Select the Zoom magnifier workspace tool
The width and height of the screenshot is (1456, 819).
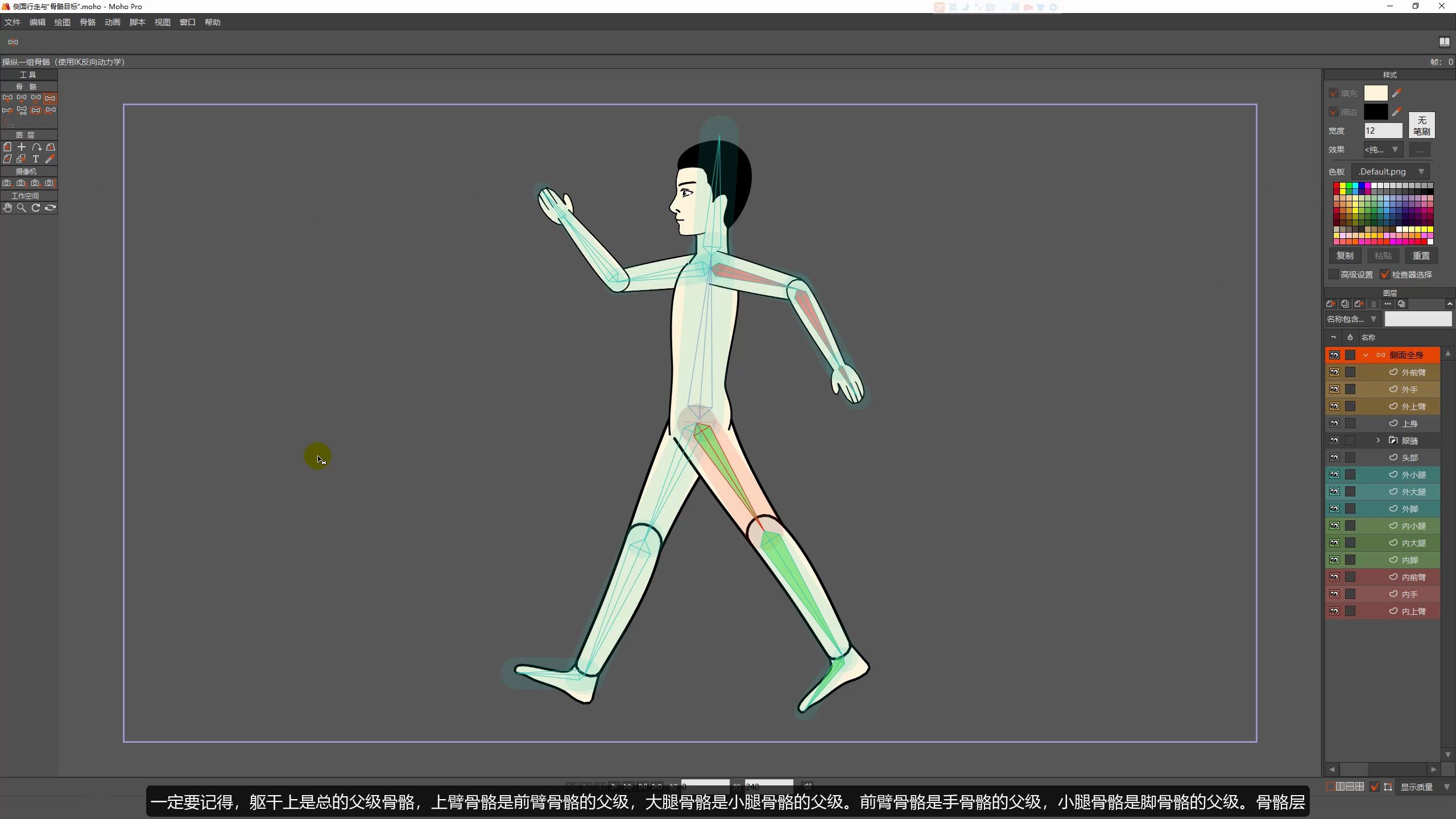[x=21, y=208]
